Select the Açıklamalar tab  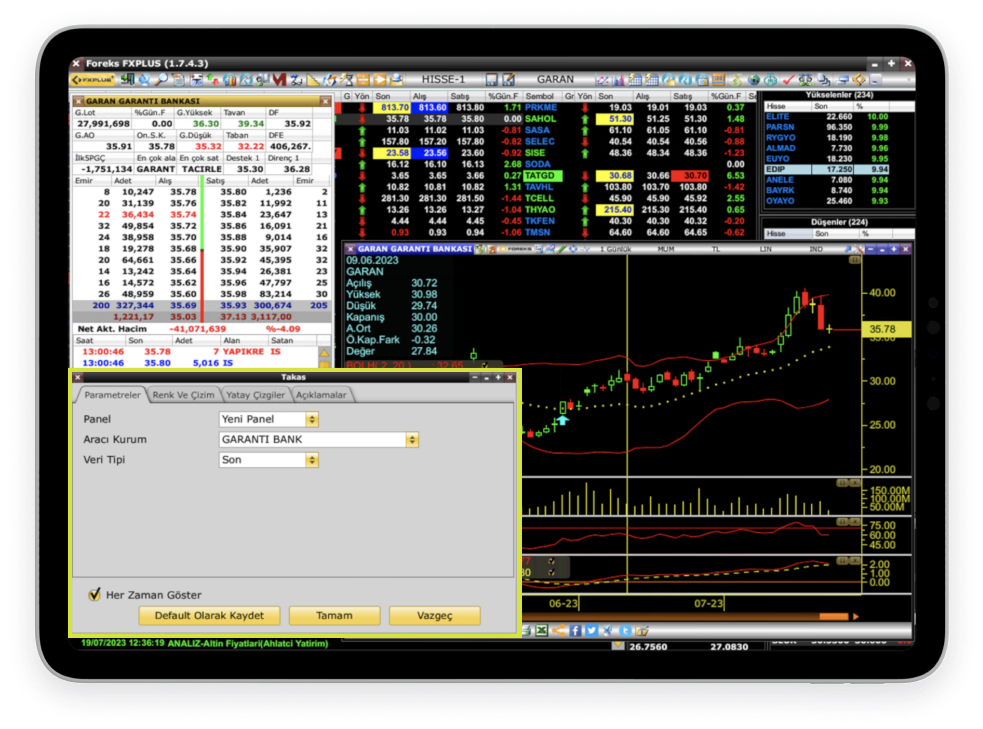tap(320, 395)
